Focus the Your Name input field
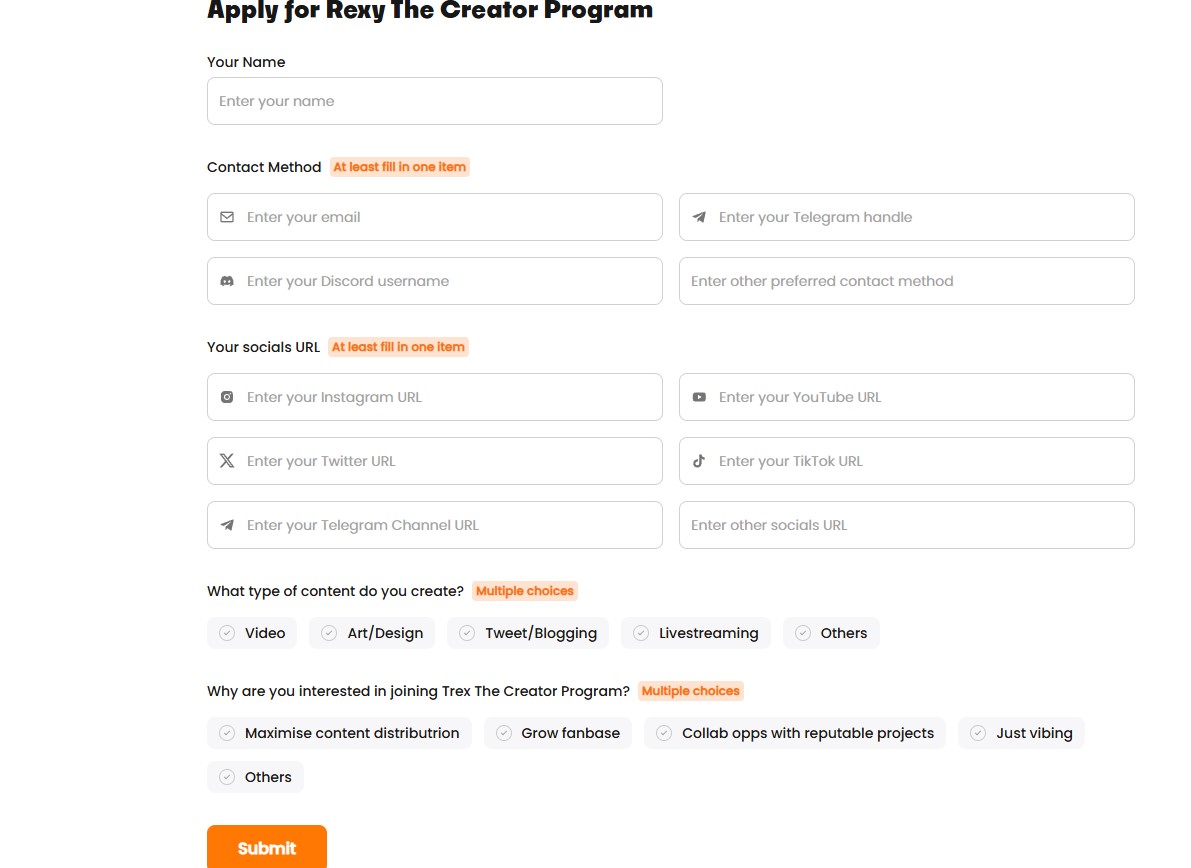The height and width of the screenshot is (868, 1191). [x=435, y=101]
